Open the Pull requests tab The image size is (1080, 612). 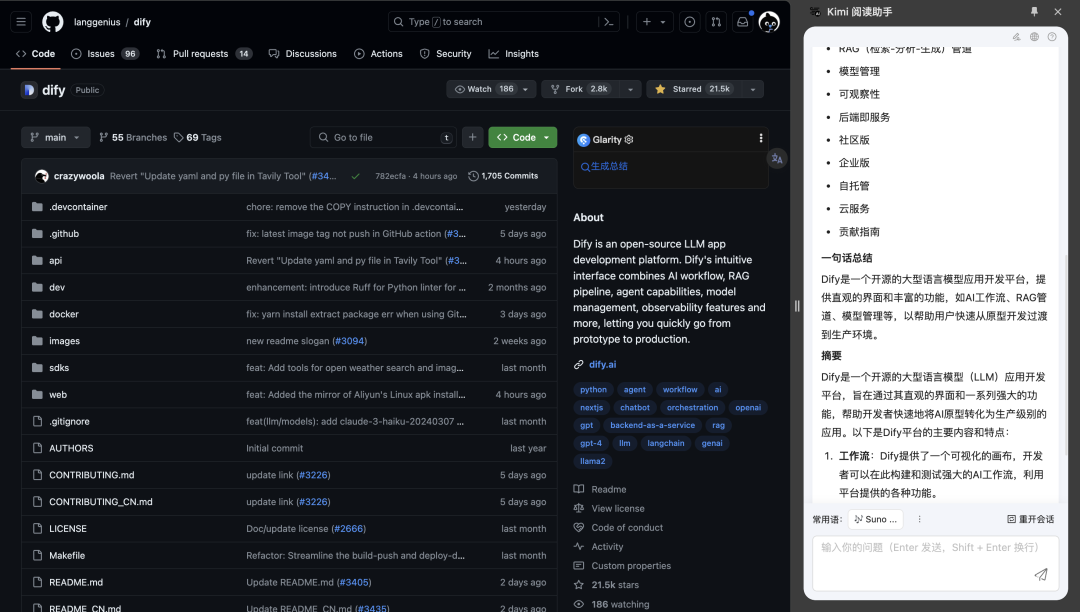point(204,54)
